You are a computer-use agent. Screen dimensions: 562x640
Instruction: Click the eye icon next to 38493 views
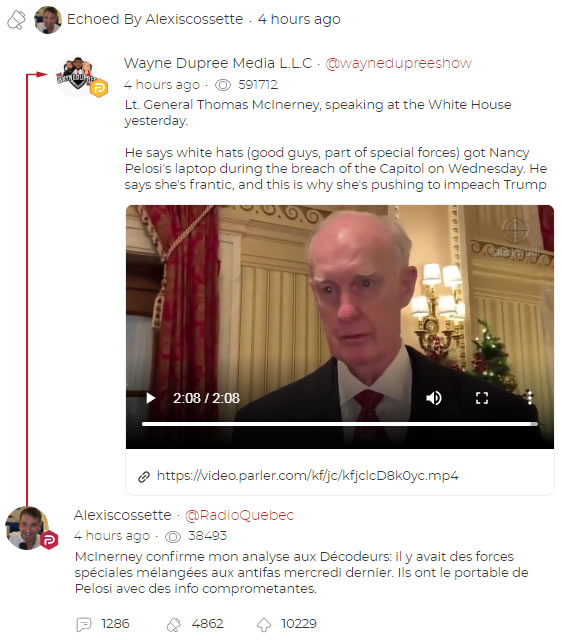(173, 537)
